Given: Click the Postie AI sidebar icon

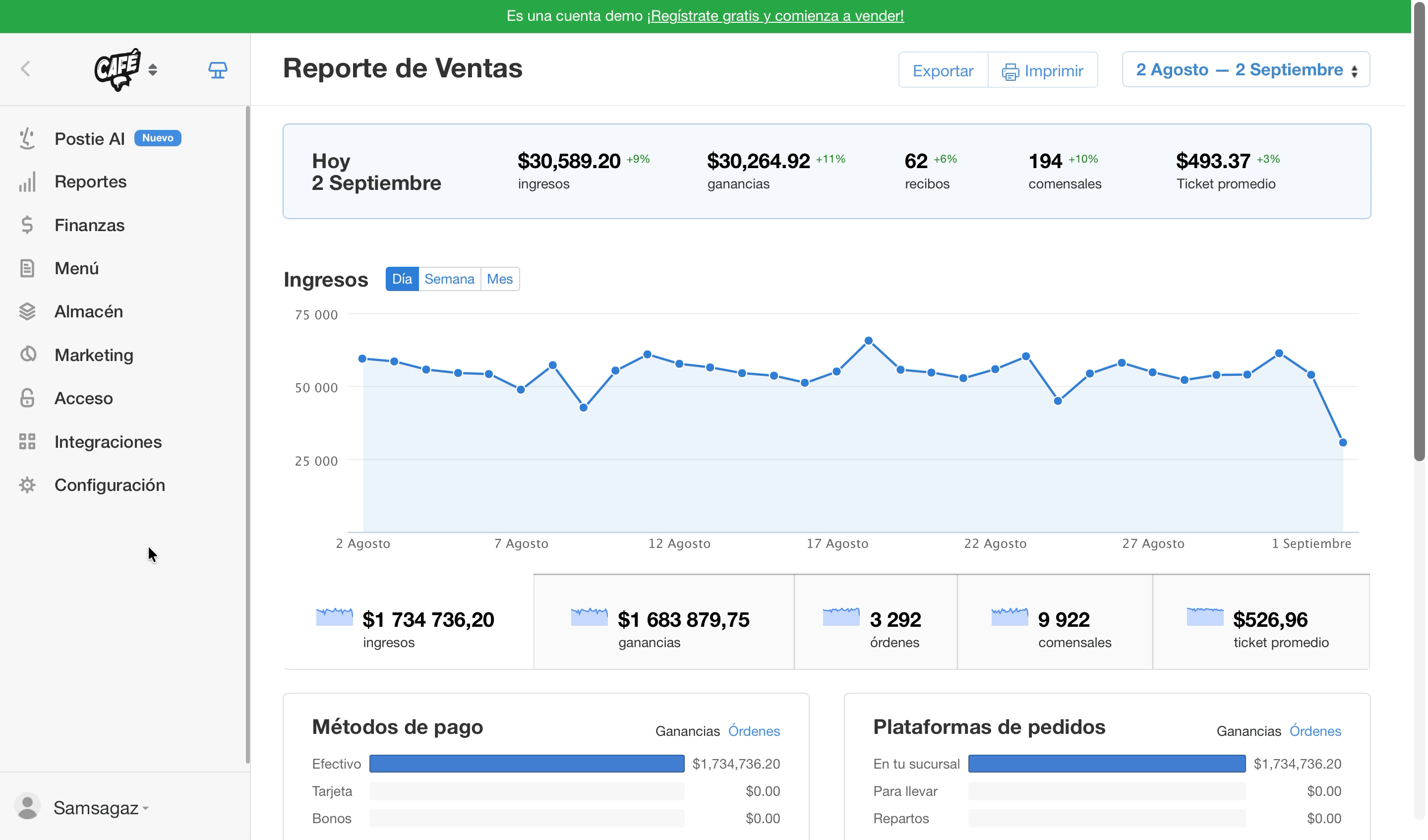Looking at the screenshot, I should [27, 139].
